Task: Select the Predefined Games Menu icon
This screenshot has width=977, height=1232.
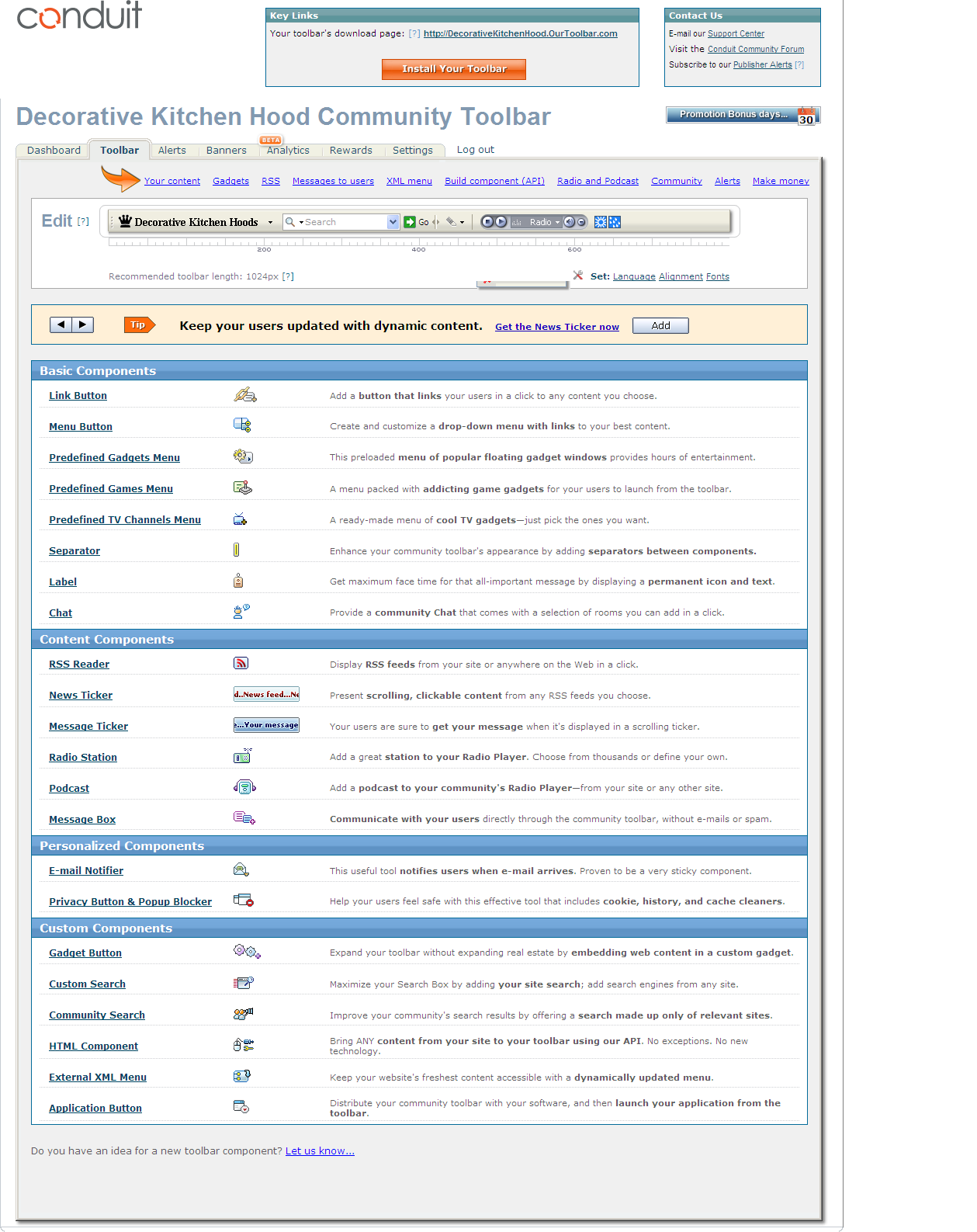Action: click(243, 488)
